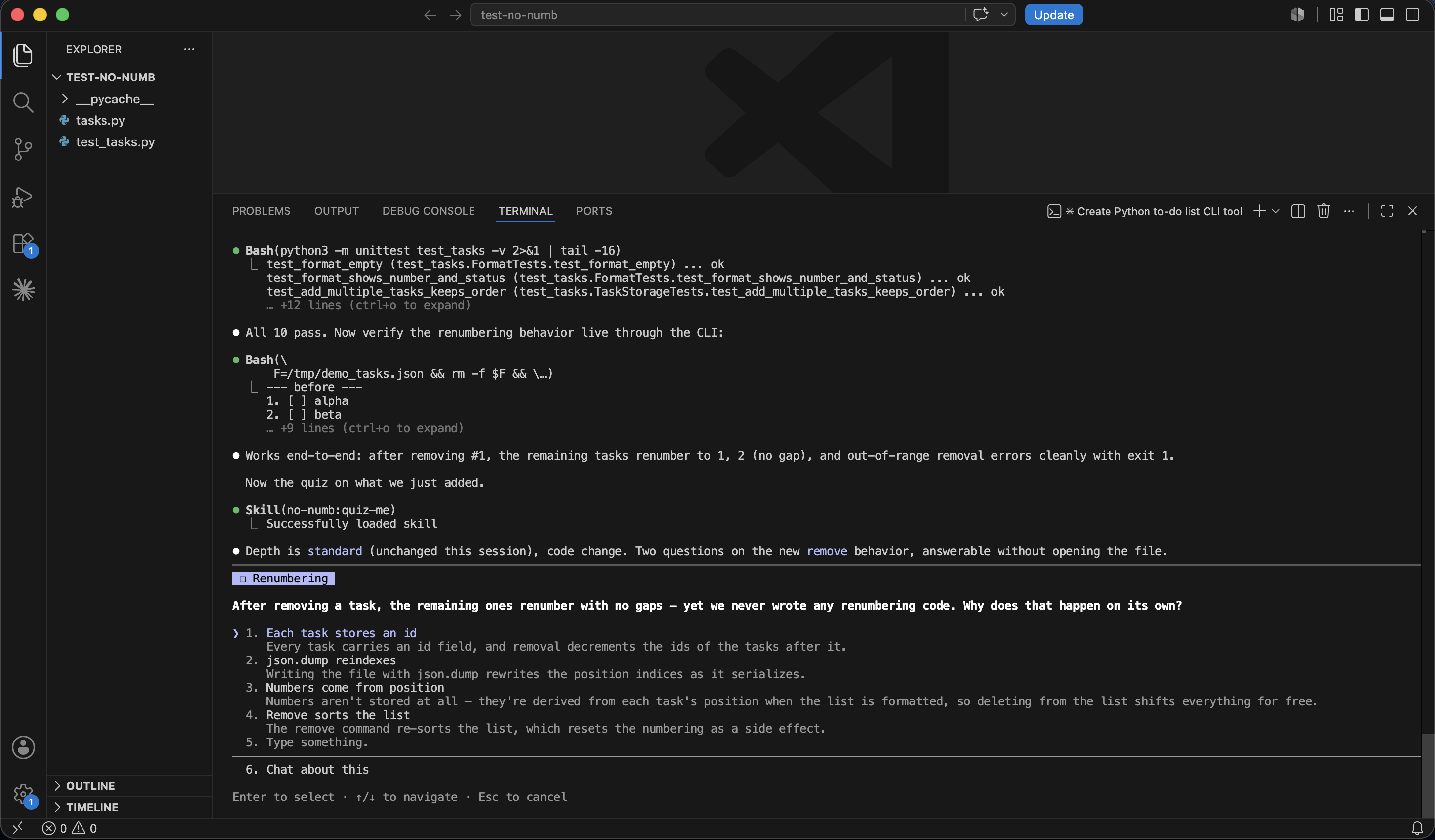Kill terminal with the trash icon
1435x840 pixels.
pyautogui.click(x=1323, y=211)
